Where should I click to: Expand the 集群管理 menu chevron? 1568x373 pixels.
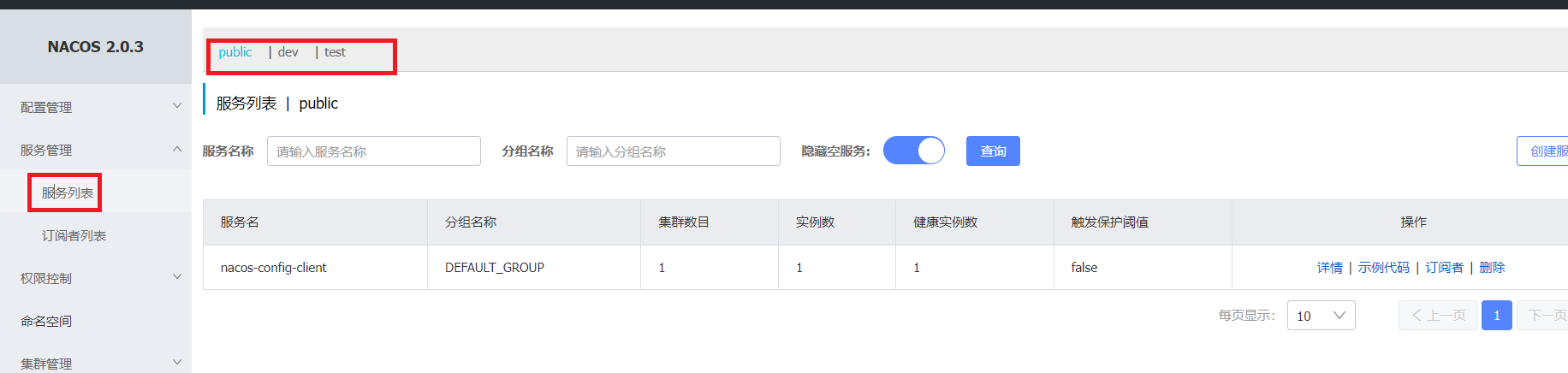click(177, 362)
